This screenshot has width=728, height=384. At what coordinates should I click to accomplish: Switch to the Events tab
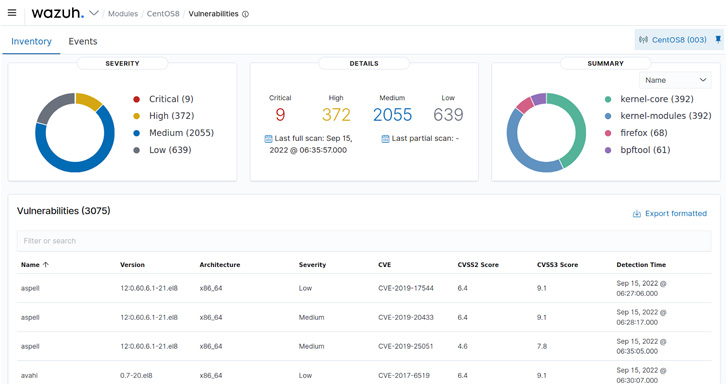83,41
